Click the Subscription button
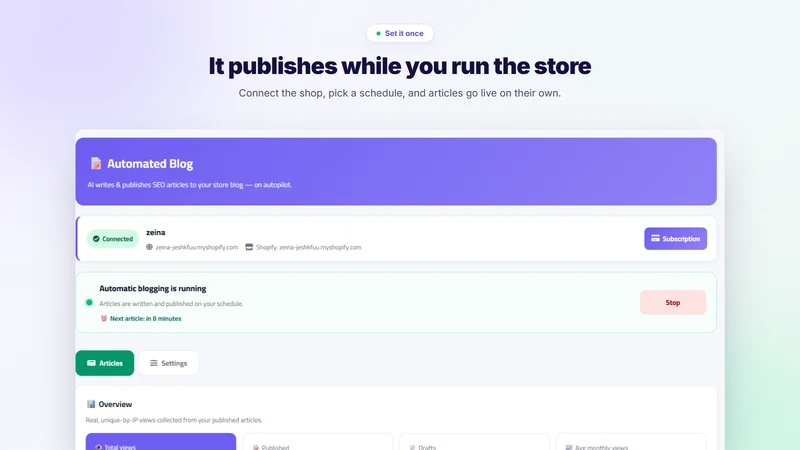 [675, 238]
